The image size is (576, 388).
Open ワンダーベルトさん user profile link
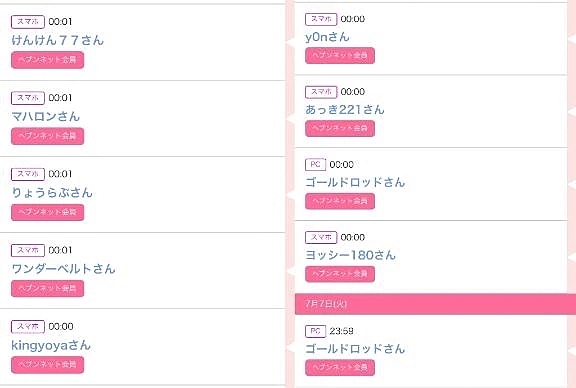click(x=63, y=269)
